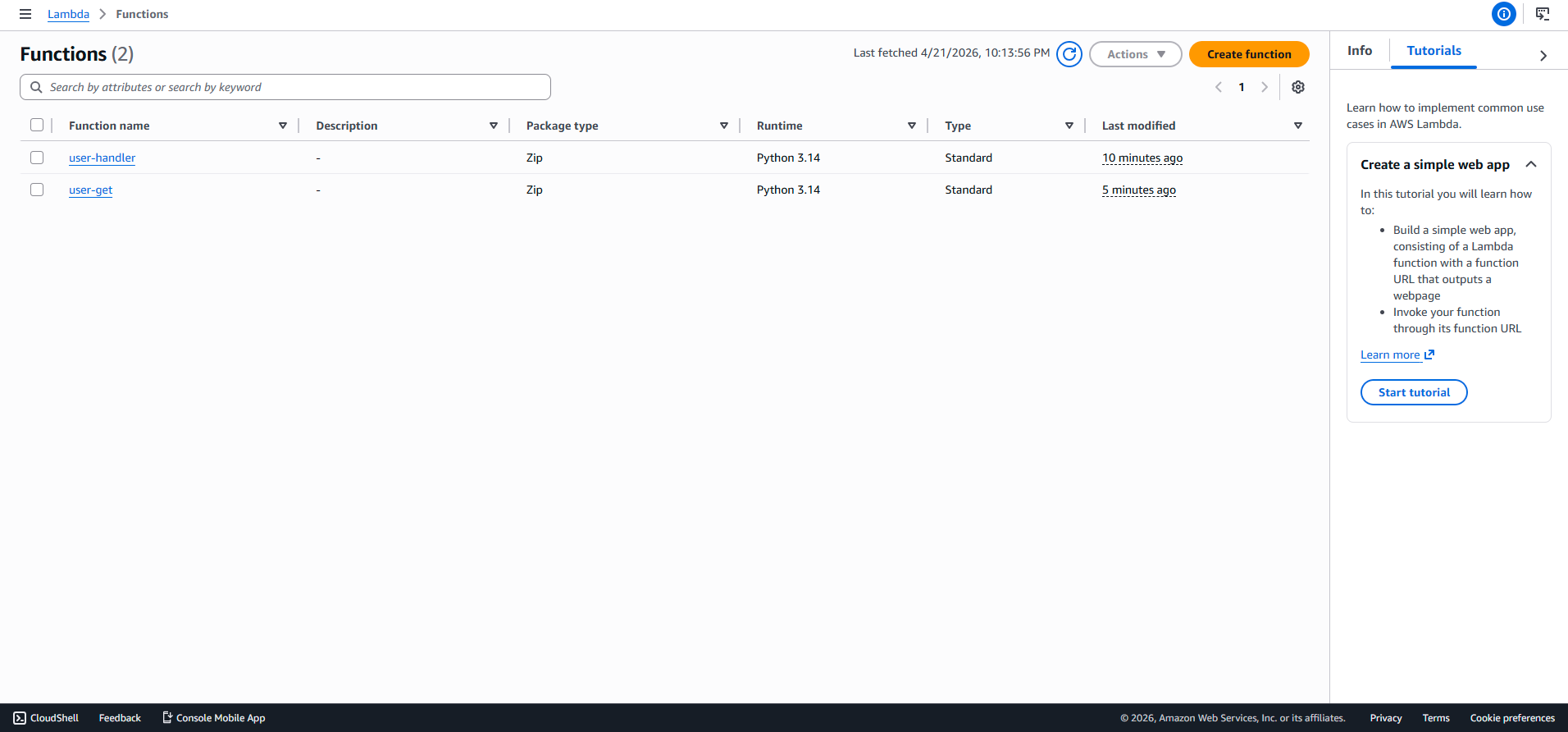The width and height of the screenshot is (1568, 732).
Task: Sort by Last modified column arrow
Action: [x=1298, y=126]
